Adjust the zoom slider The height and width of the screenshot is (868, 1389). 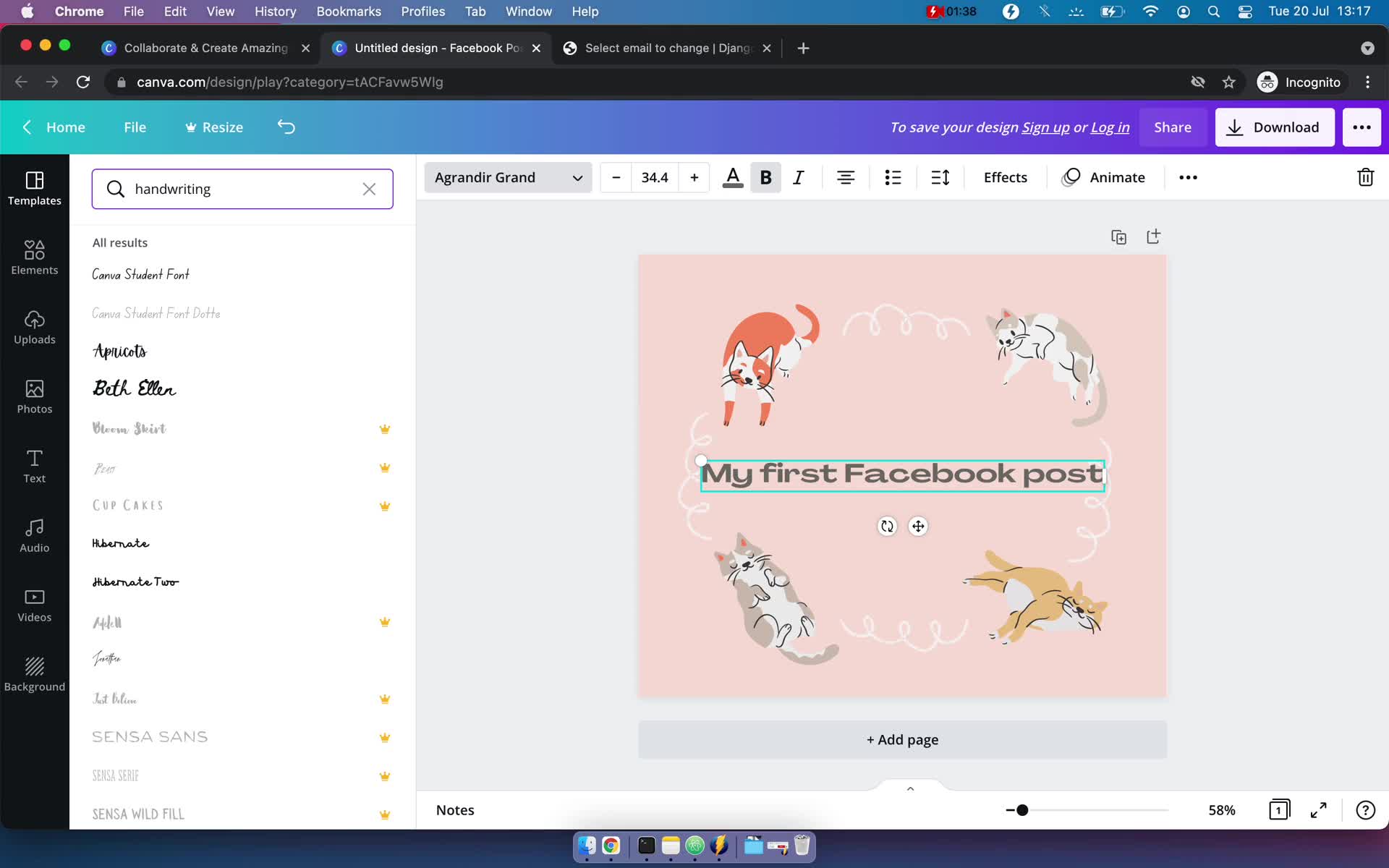(x=1021, y=810)
